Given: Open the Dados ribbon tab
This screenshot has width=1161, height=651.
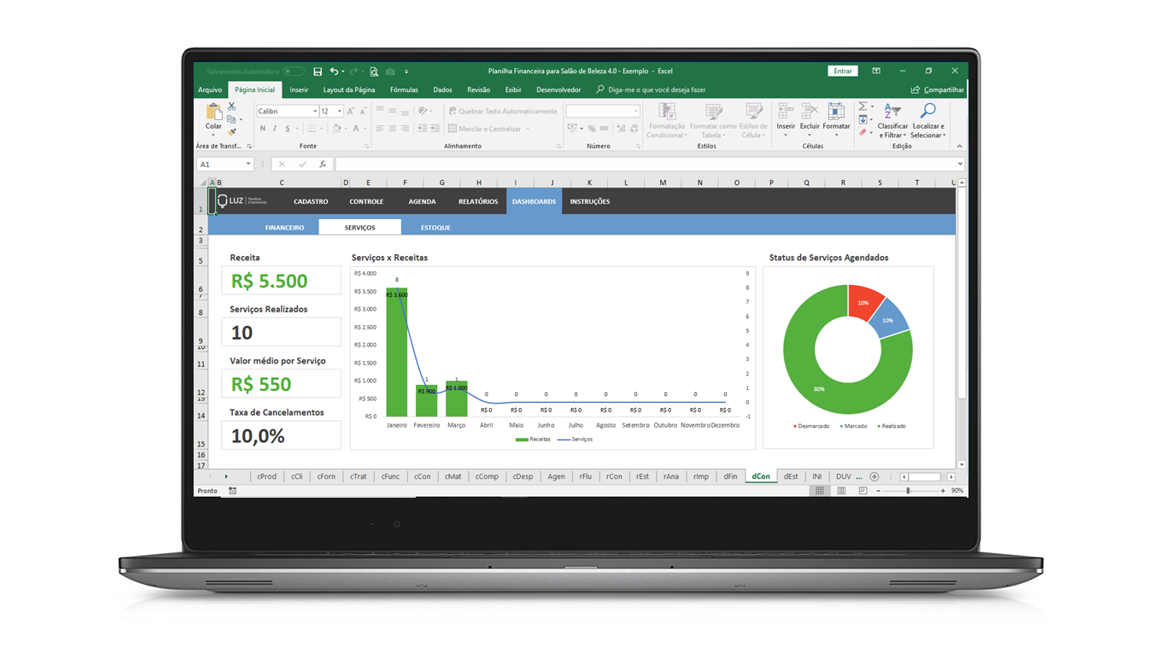Looking at the screenshot, I should (x=442, y=90).
